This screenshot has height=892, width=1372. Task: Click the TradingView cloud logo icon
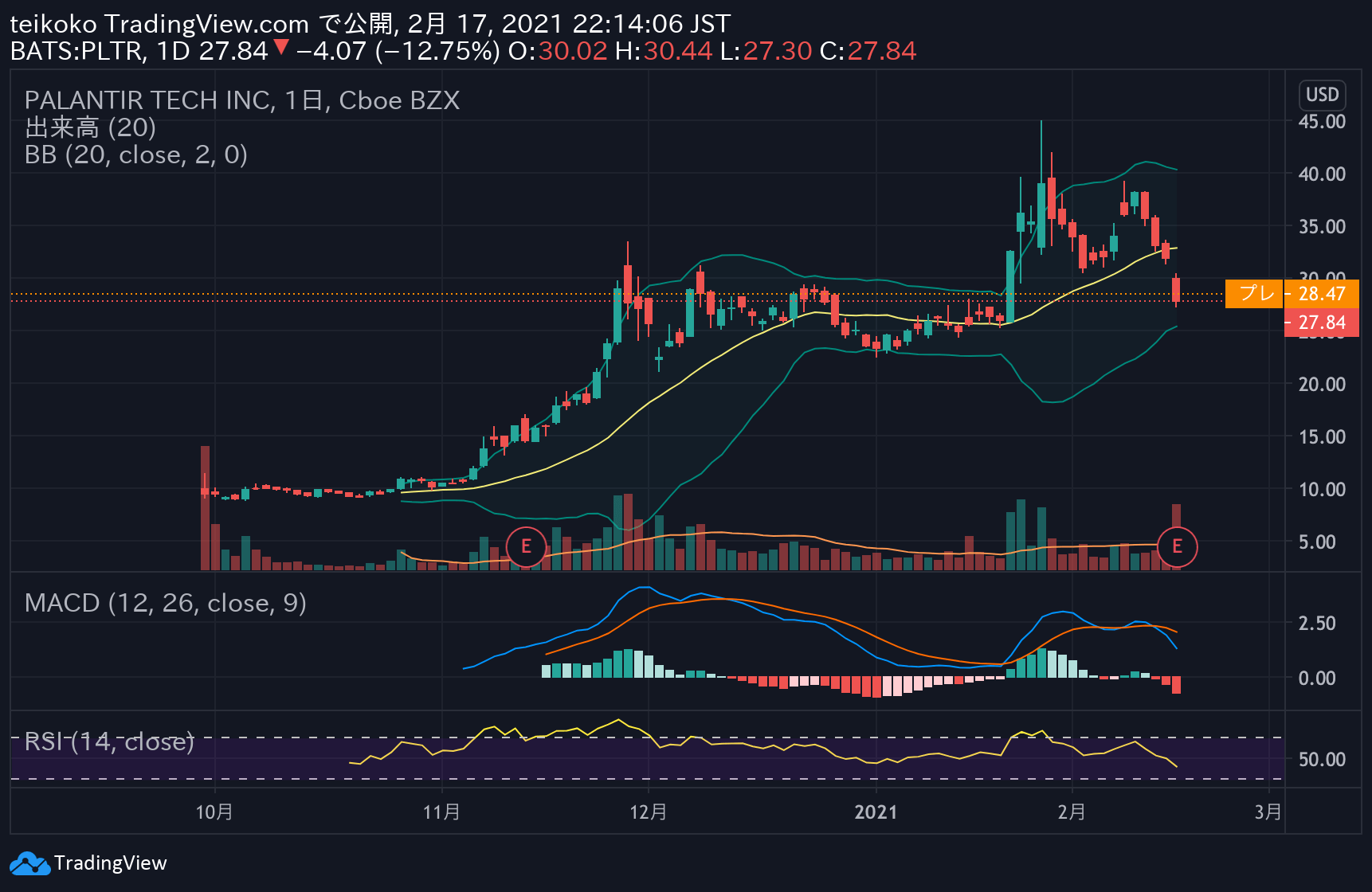point(29,863)
